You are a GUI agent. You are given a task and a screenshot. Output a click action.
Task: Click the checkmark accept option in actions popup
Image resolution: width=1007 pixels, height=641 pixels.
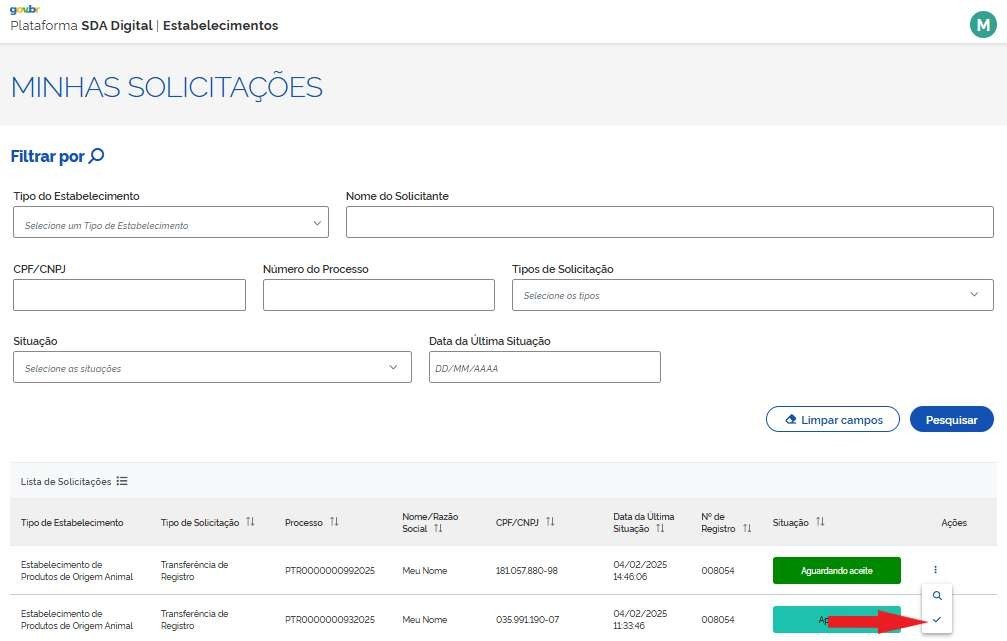937,621
